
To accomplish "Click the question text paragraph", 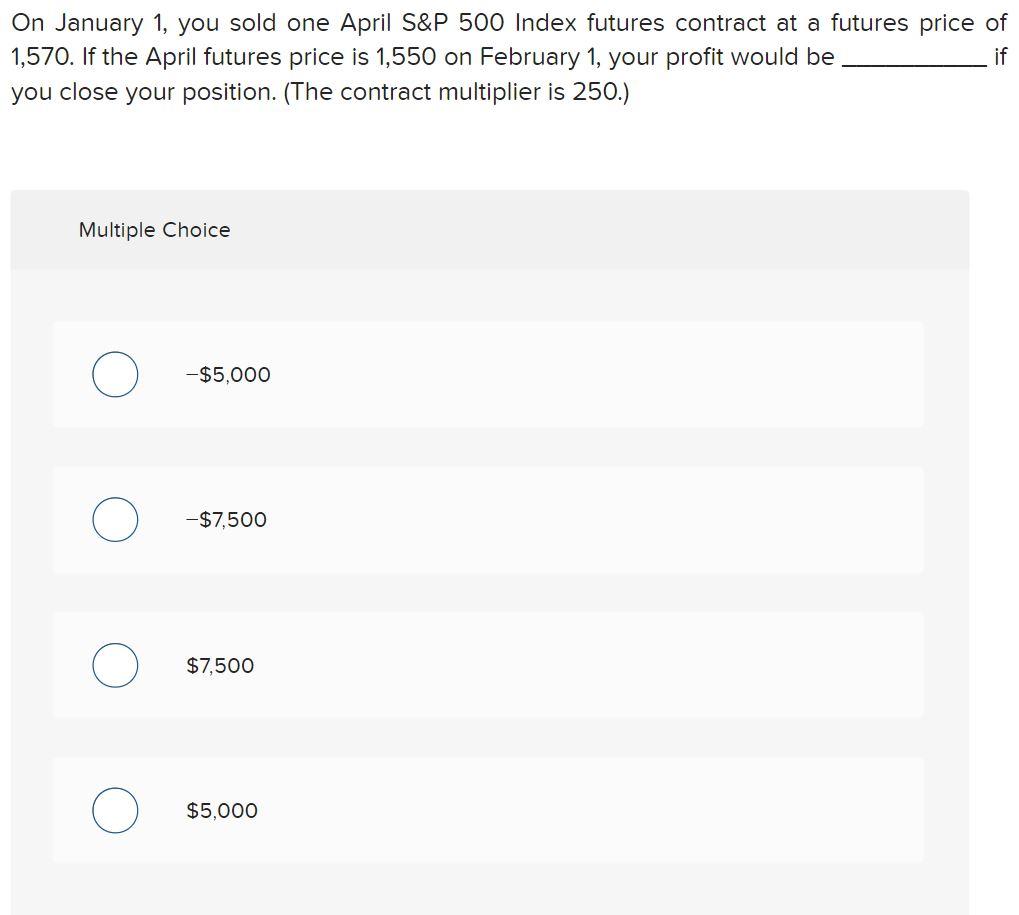I will 500,56.
